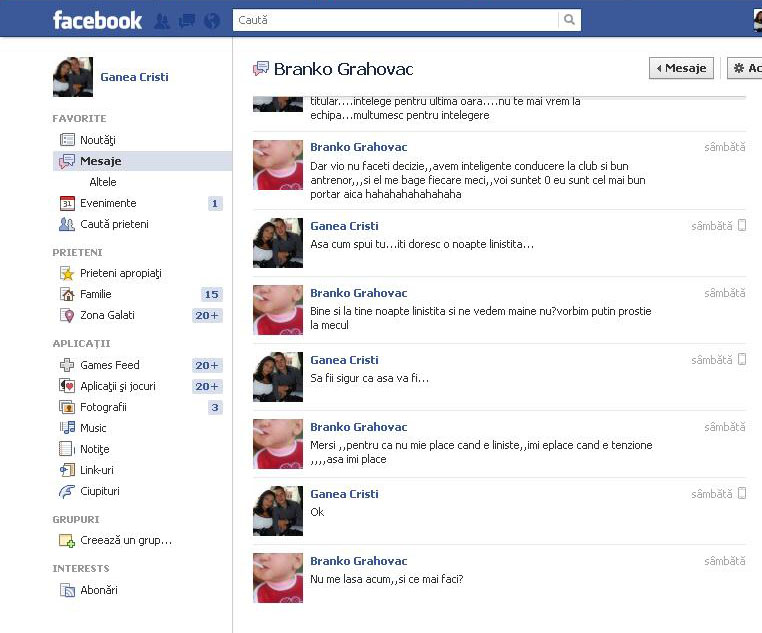Viewport: 762px width, 633px height.
Task: Click the search magnifier button
Action: 569,20
